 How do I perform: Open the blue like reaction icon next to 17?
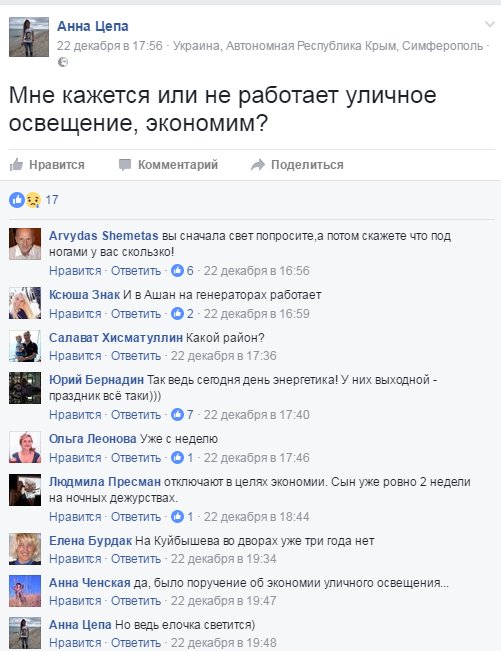(17, 200)
